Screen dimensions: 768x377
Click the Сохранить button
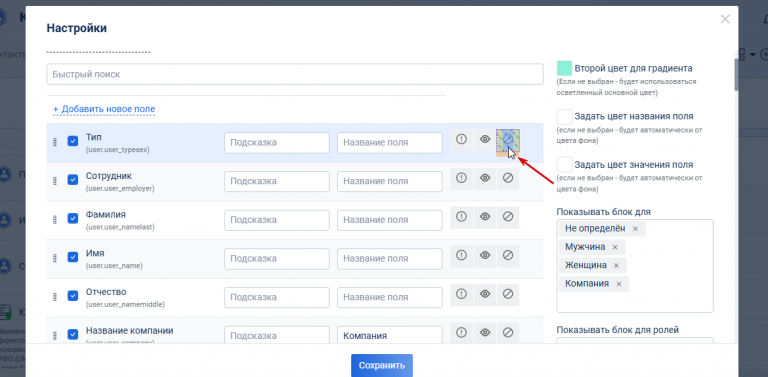(x=382, y=366)
